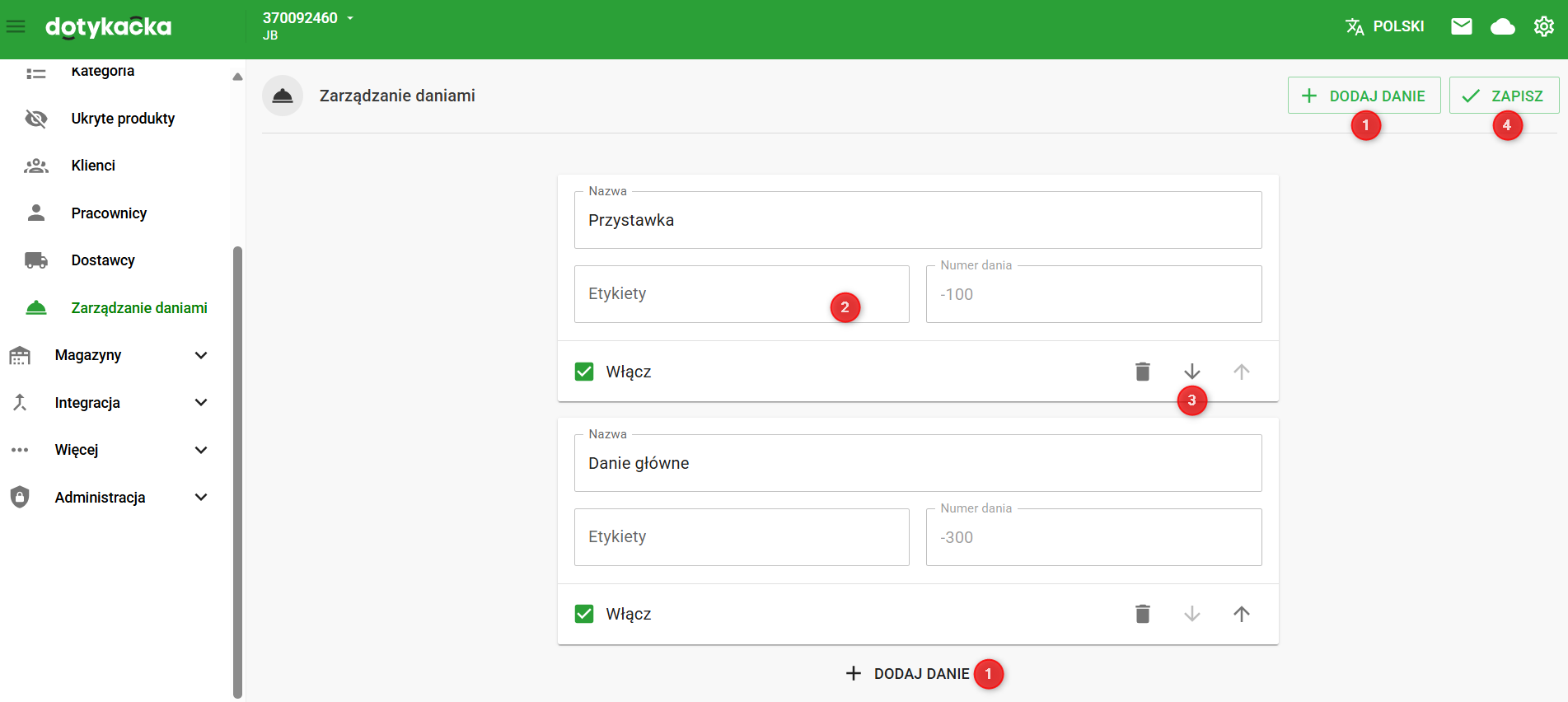Open the cloud sync icon
Image resolution: width=1568 pixels, height=702 pixels.
[x=1502, y=26]
